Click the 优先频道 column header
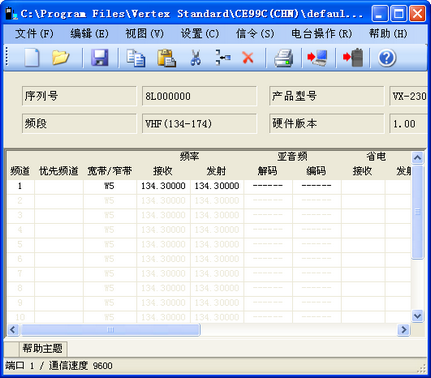 coord(59,171)
